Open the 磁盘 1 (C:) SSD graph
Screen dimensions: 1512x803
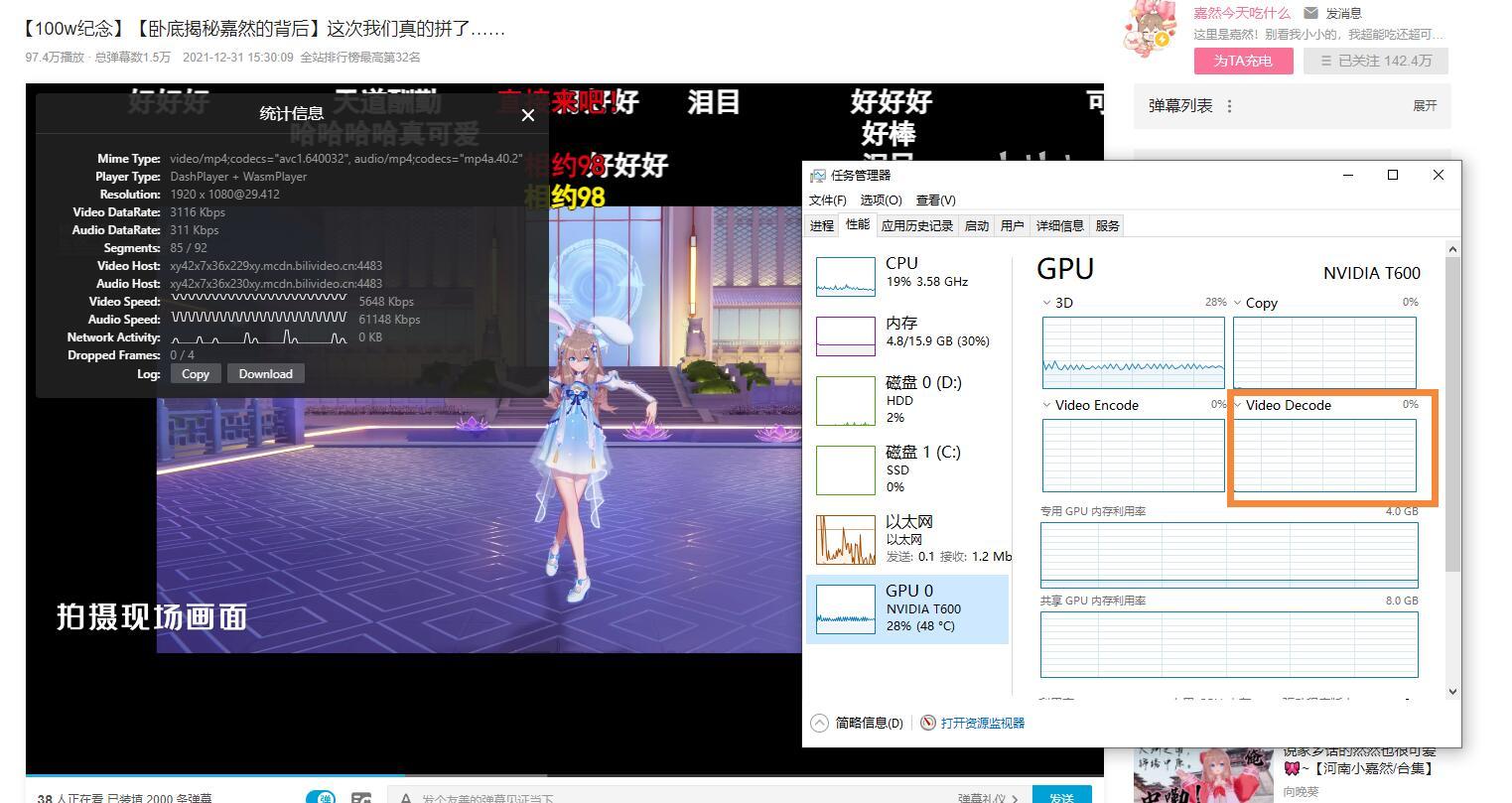tap(845, 469)
